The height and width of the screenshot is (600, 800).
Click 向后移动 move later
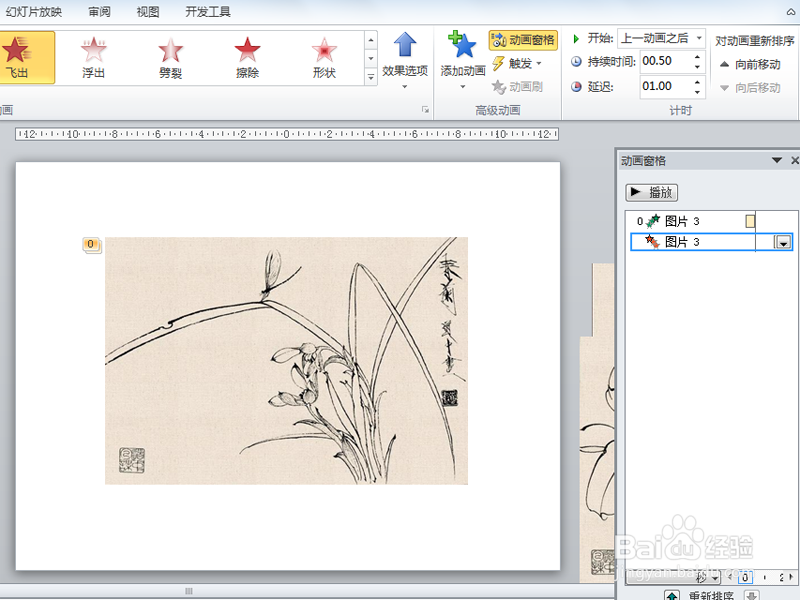pos(750,88)
